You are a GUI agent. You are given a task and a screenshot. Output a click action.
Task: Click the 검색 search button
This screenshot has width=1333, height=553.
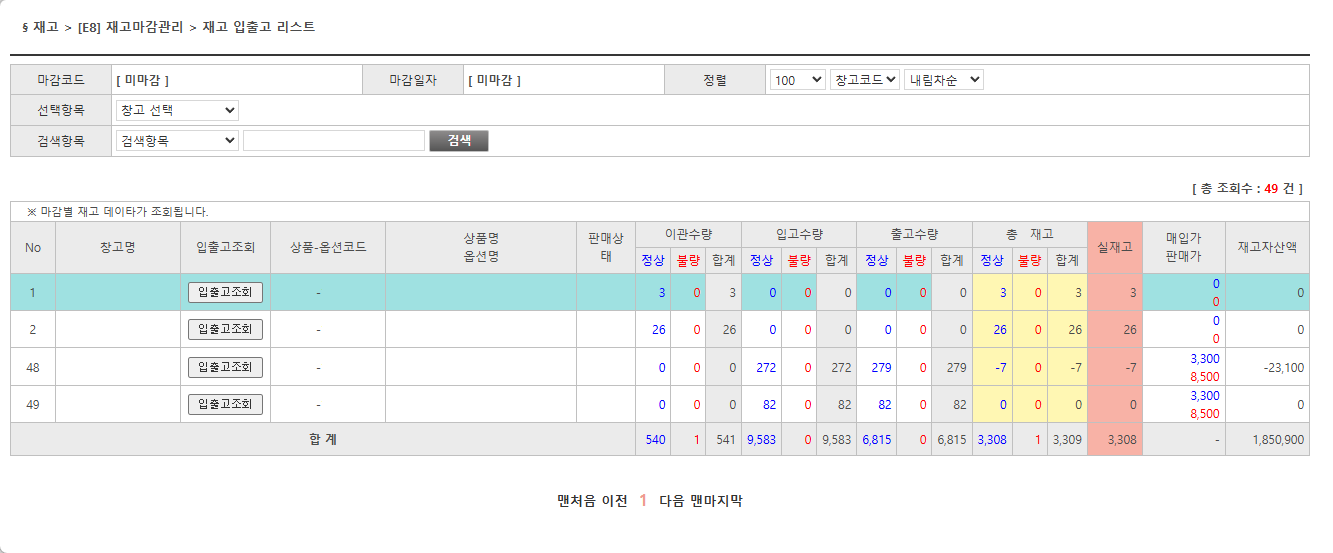[x=459, y=141]
